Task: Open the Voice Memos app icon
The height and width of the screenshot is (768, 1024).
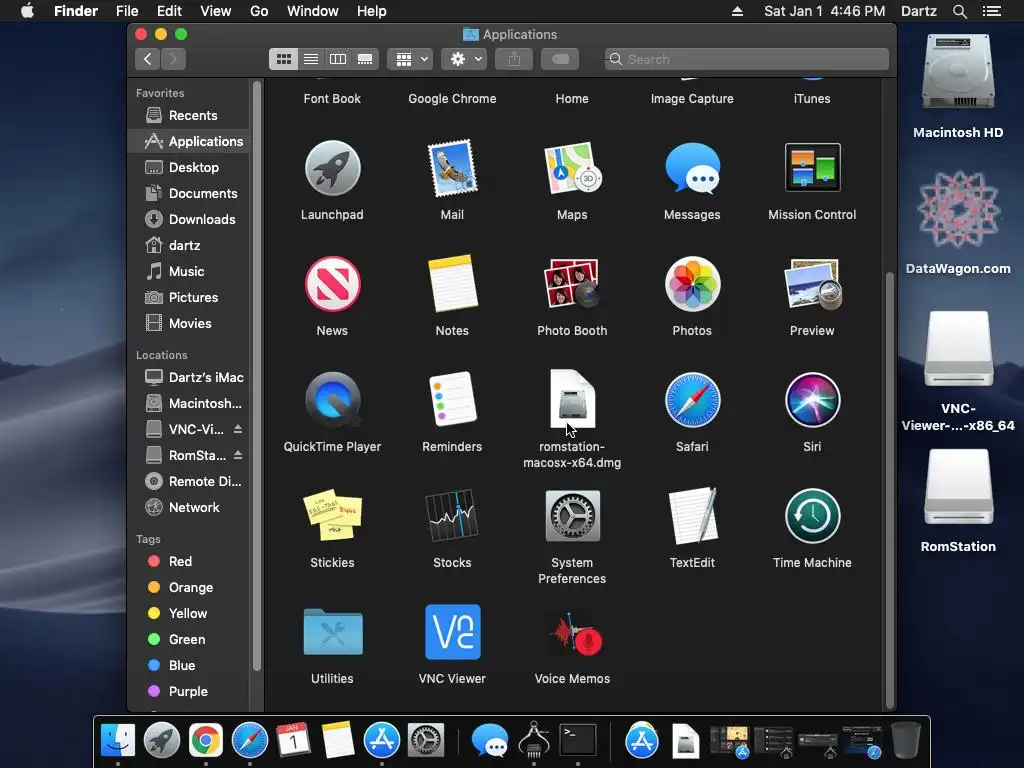Action: 575,633
